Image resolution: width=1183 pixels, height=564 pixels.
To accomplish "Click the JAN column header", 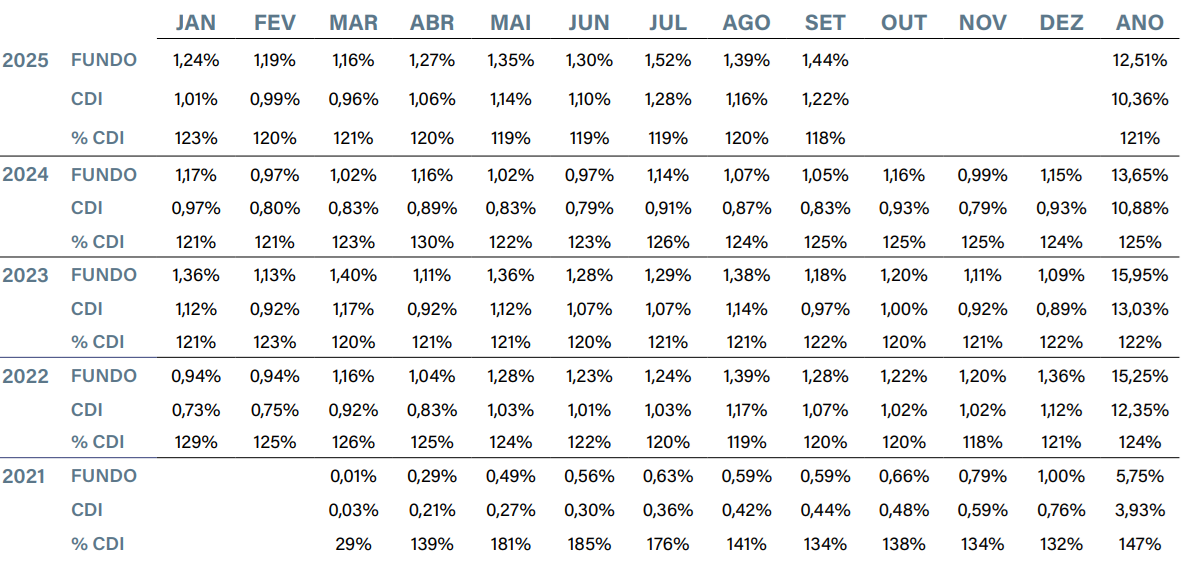I will [194, 23].
